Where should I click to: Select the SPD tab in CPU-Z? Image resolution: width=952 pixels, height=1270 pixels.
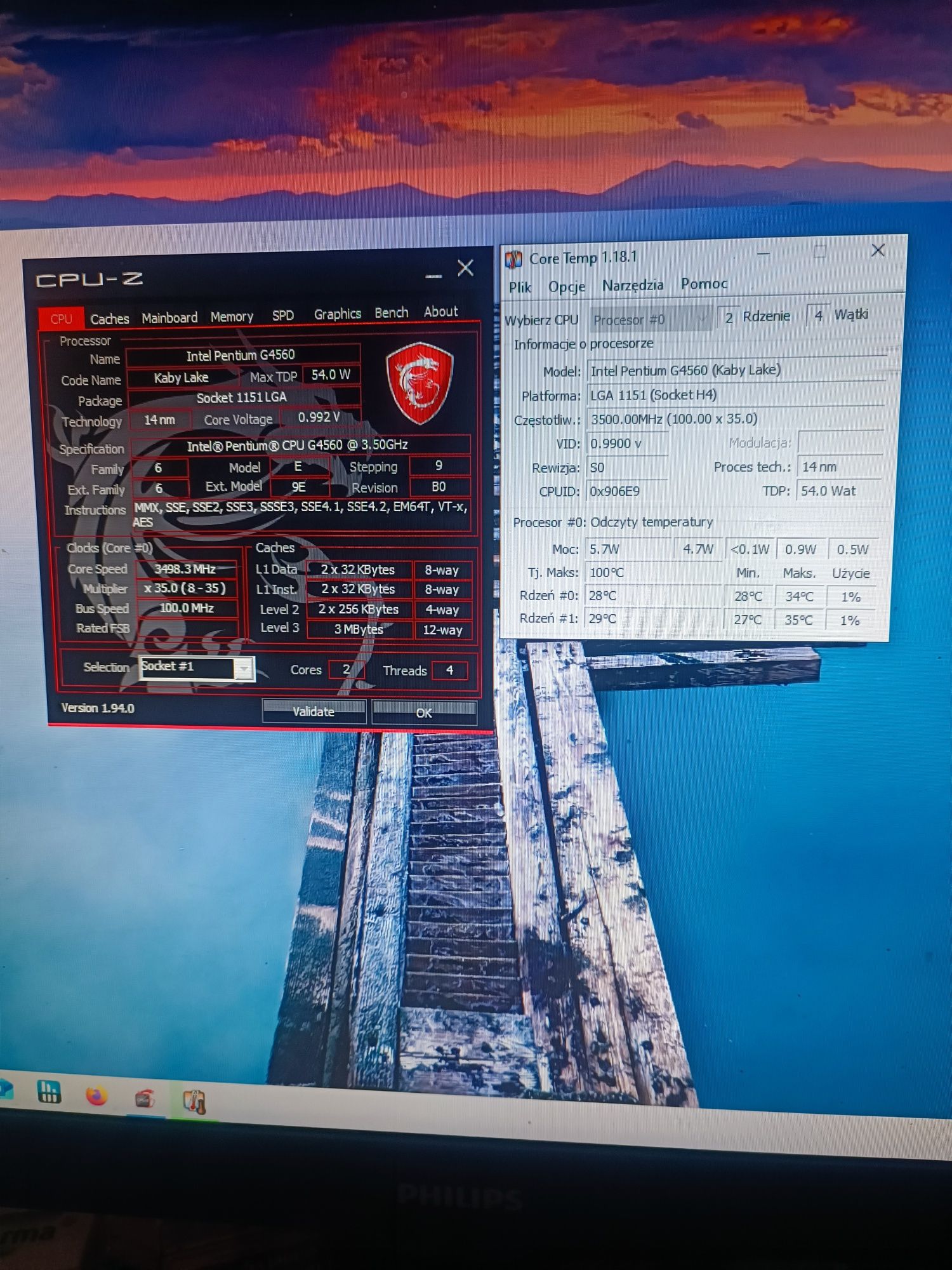283,315
